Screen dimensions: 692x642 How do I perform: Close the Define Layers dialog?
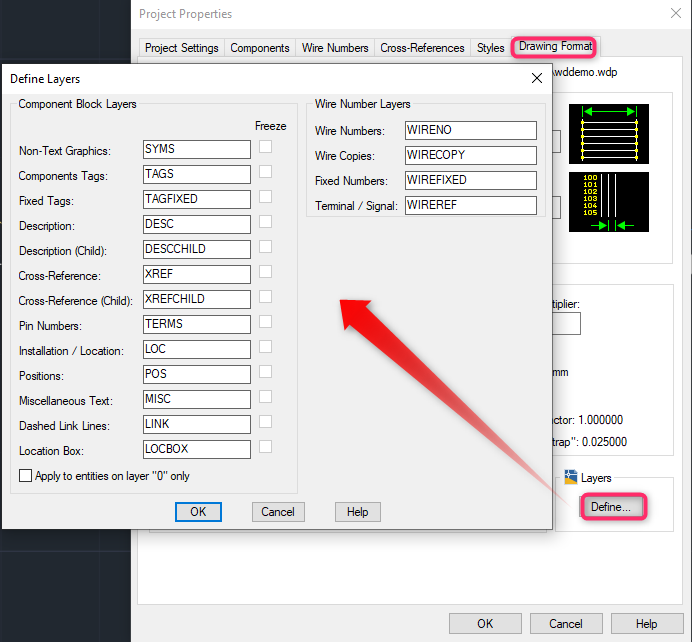537,79
